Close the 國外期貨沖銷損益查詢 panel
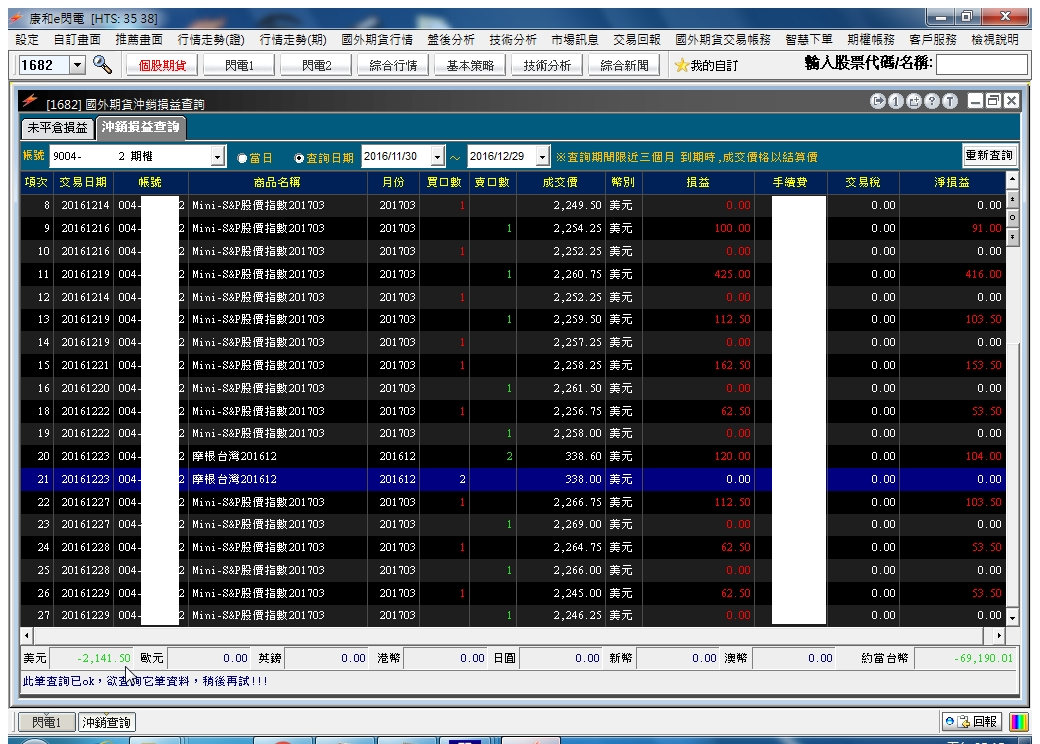The image size is (1040, 744). pyautogui.click(x=1011, y=101)
